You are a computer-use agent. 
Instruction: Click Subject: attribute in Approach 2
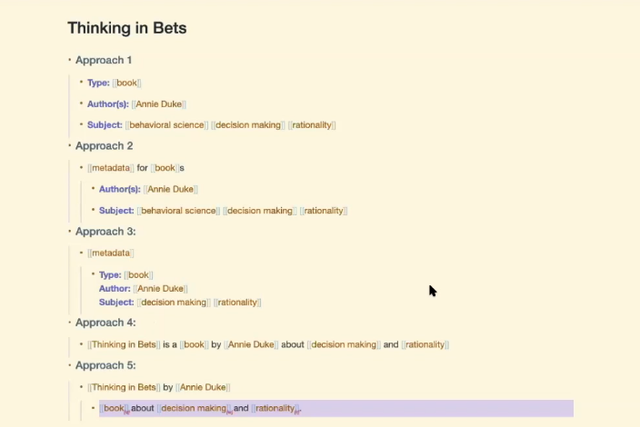[116, 211]
